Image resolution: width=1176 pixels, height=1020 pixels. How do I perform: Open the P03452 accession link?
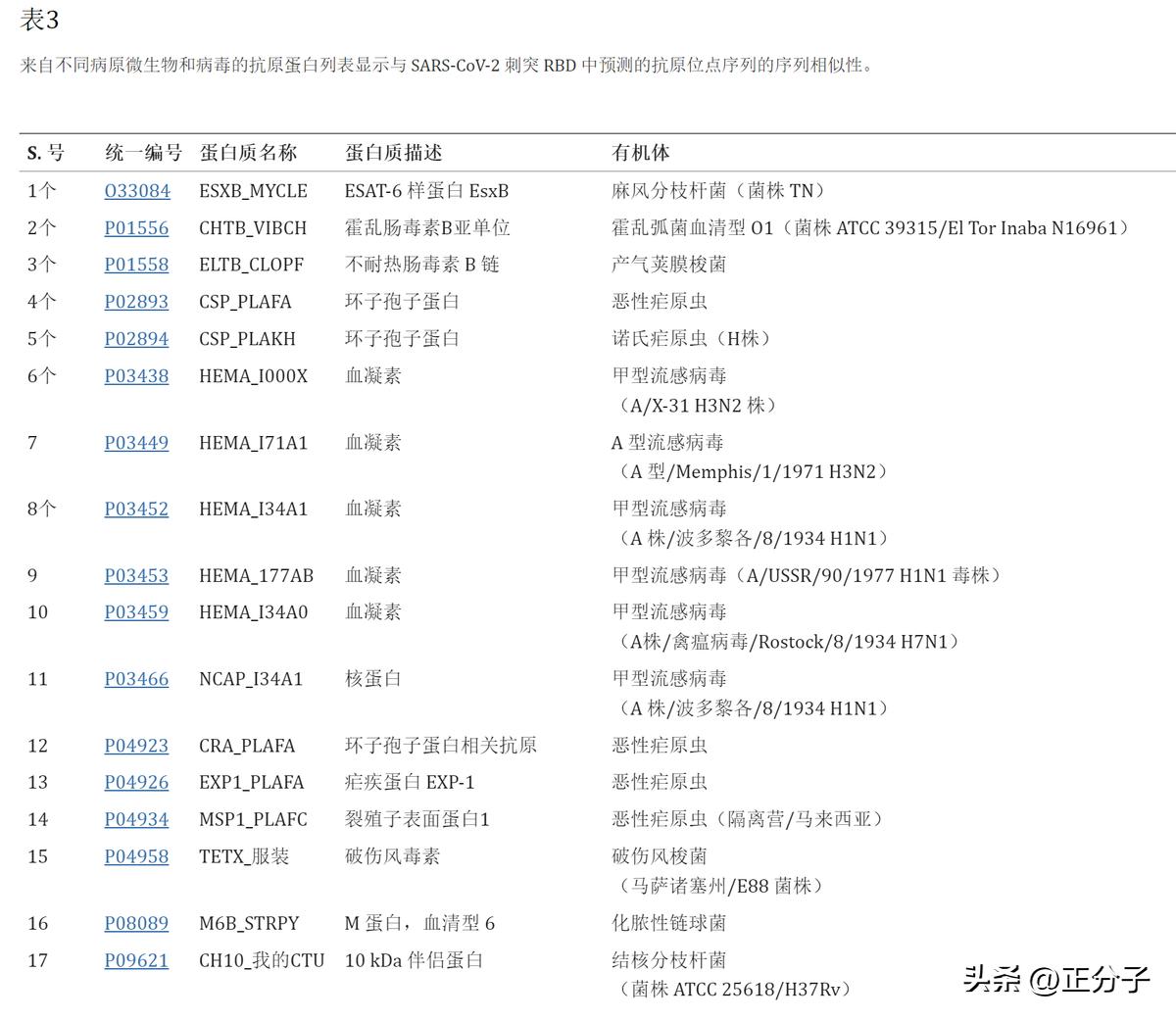[x=136, y=509]
